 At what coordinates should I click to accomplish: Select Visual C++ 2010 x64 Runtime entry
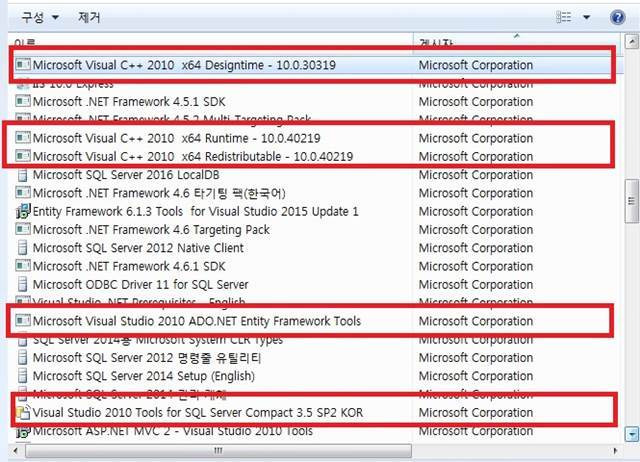point(176,138)
